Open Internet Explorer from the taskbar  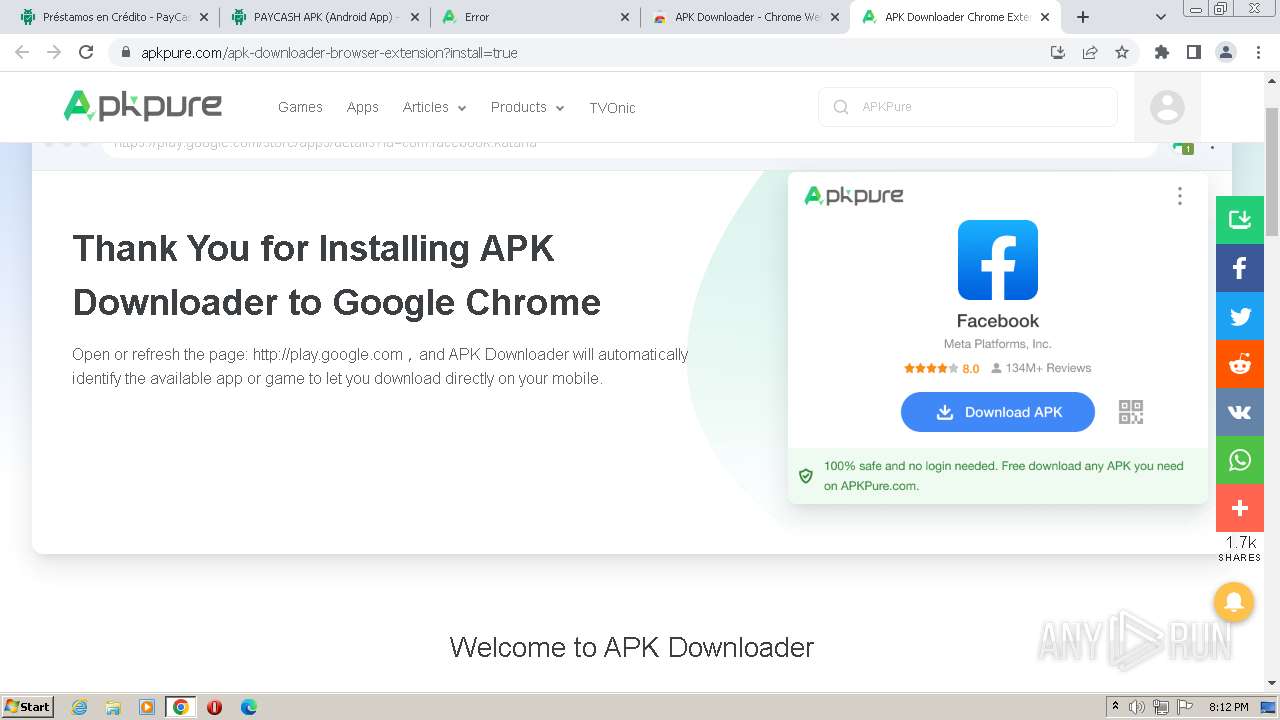pyautogui.click(x=79, y=707)
